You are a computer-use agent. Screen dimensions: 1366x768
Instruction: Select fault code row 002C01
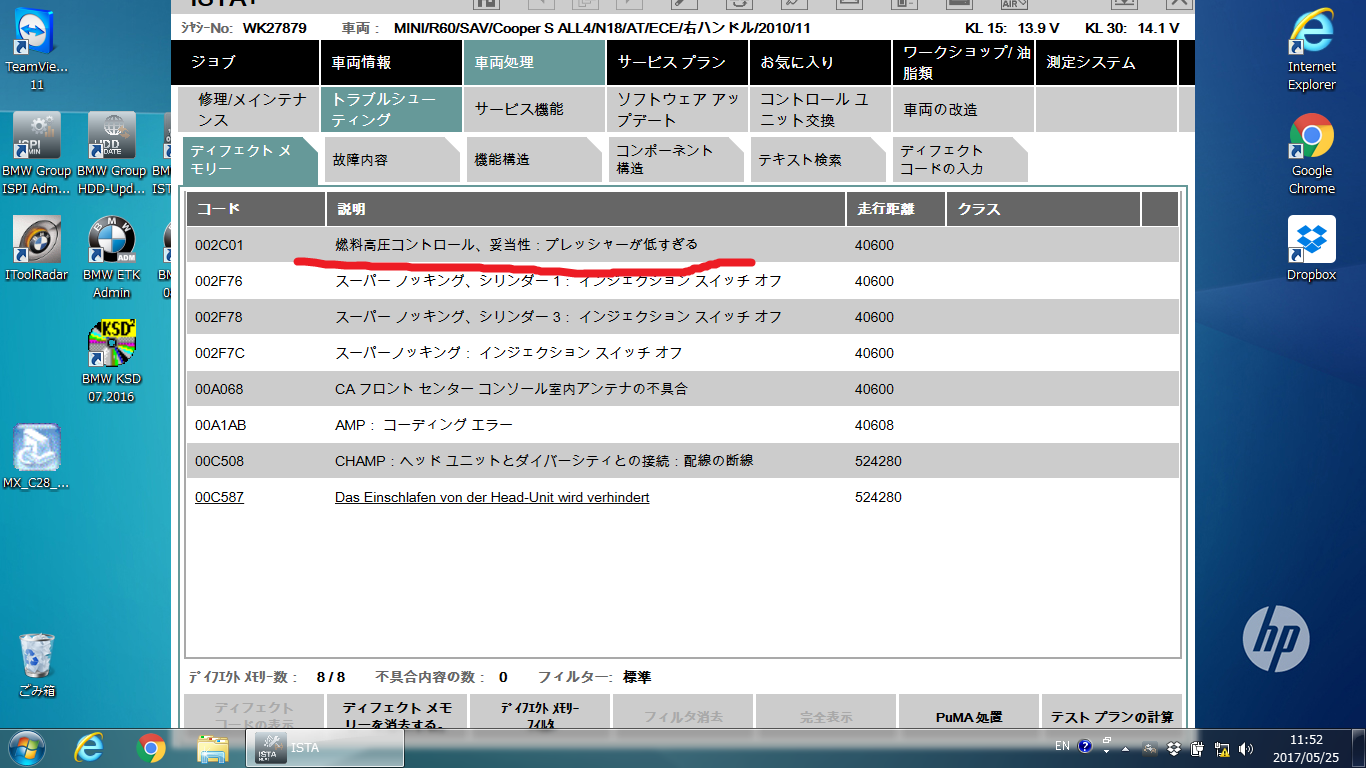click(x=682, y=245)
